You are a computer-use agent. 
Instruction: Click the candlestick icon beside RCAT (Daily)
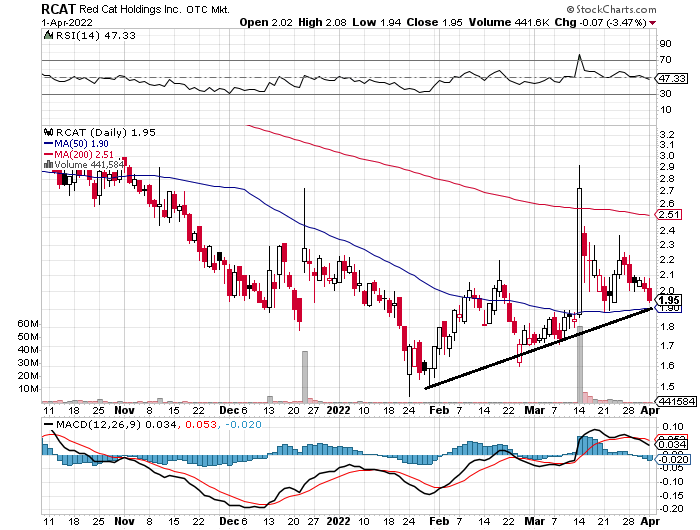48,132
